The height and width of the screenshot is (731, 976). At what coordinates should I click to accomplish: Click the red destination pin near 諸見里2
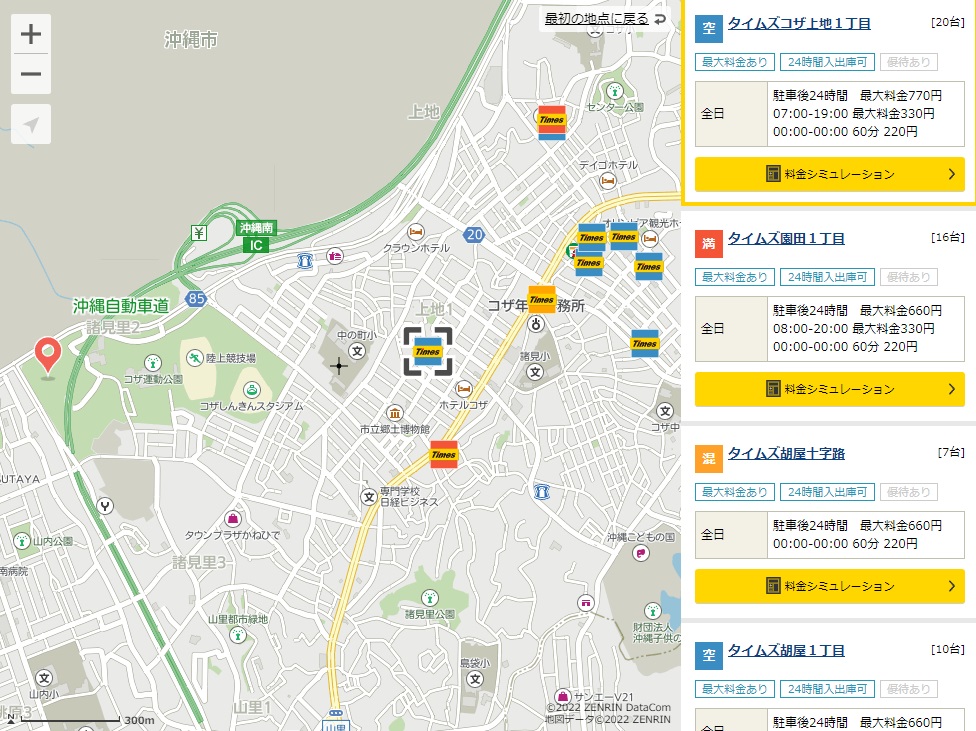[x=48, y=357]
